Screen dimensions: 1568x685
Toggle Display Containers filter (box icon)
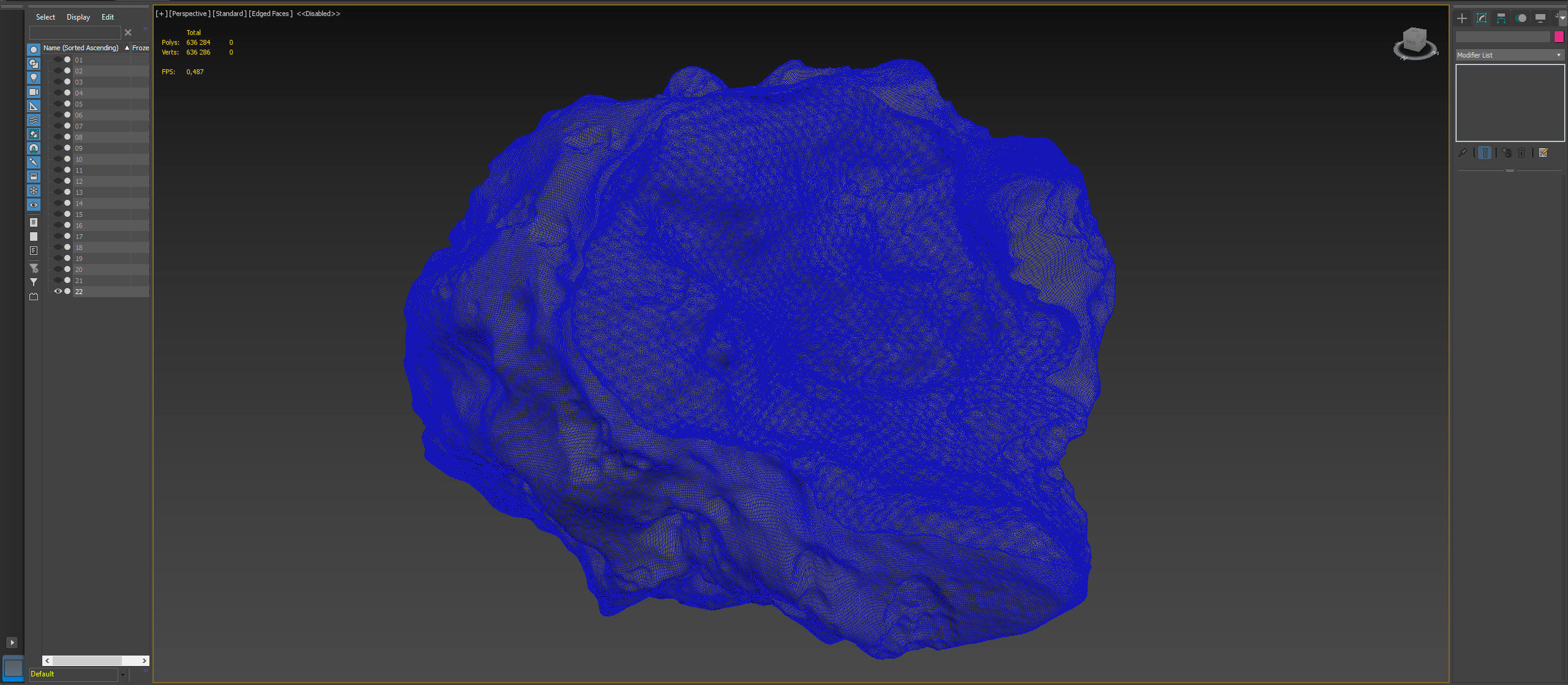34,176
